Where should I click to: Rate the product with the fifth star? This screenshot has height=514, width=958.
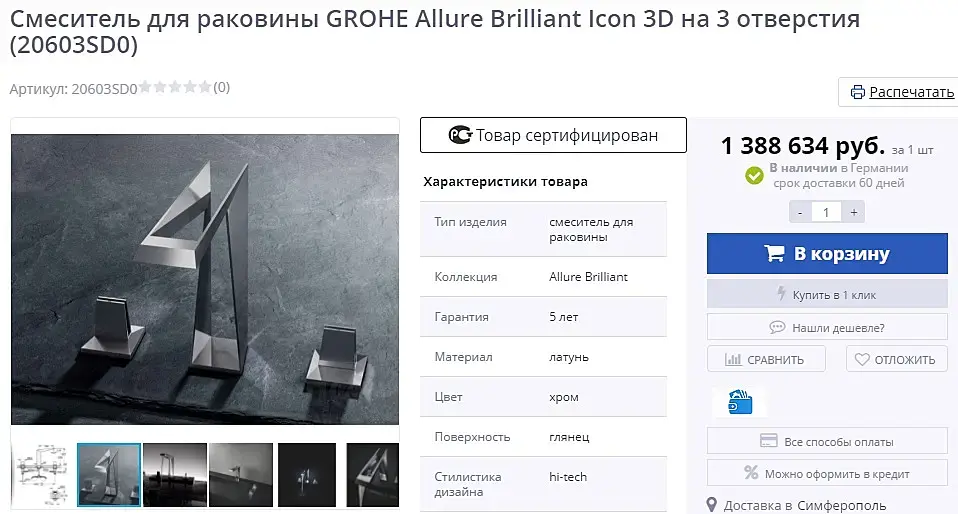[x=205, y=87]
